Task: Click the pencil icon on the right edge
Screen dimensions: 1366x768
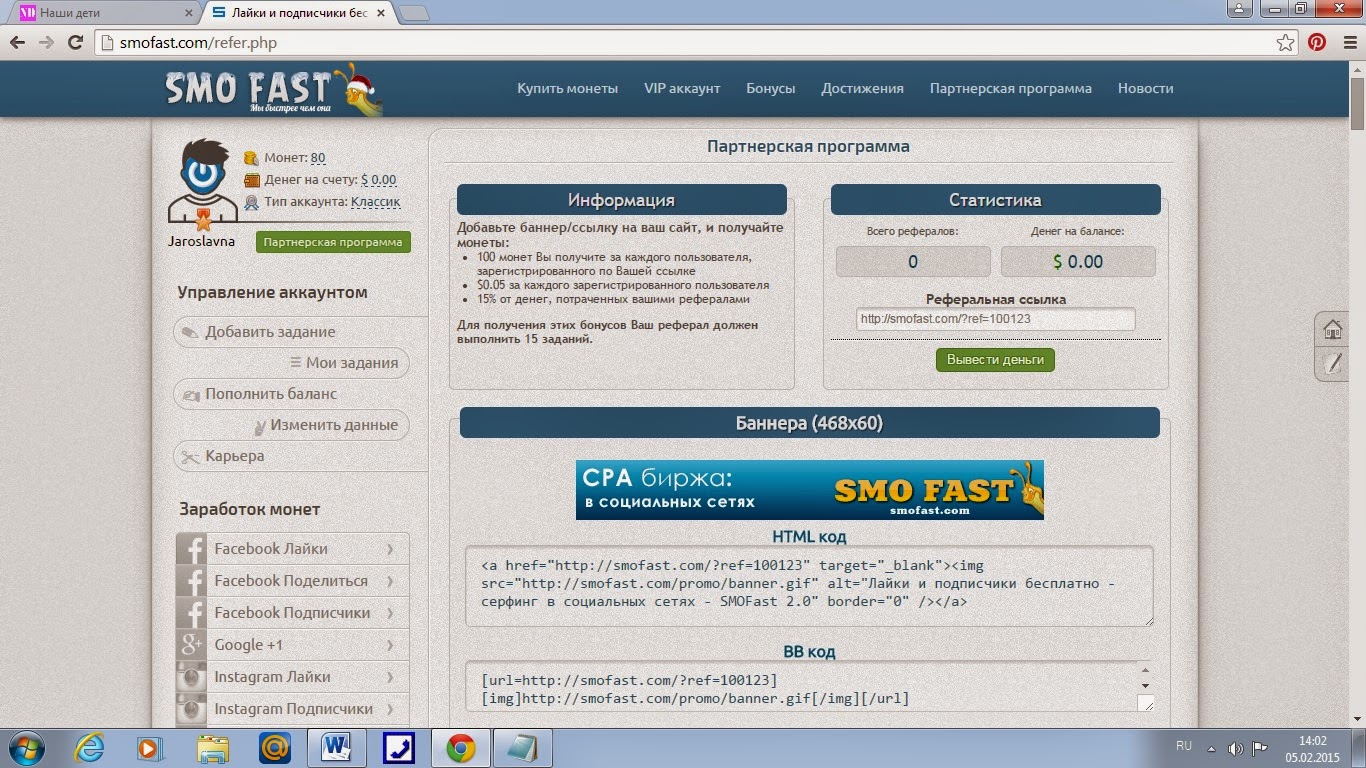Action: point(1332,363)
